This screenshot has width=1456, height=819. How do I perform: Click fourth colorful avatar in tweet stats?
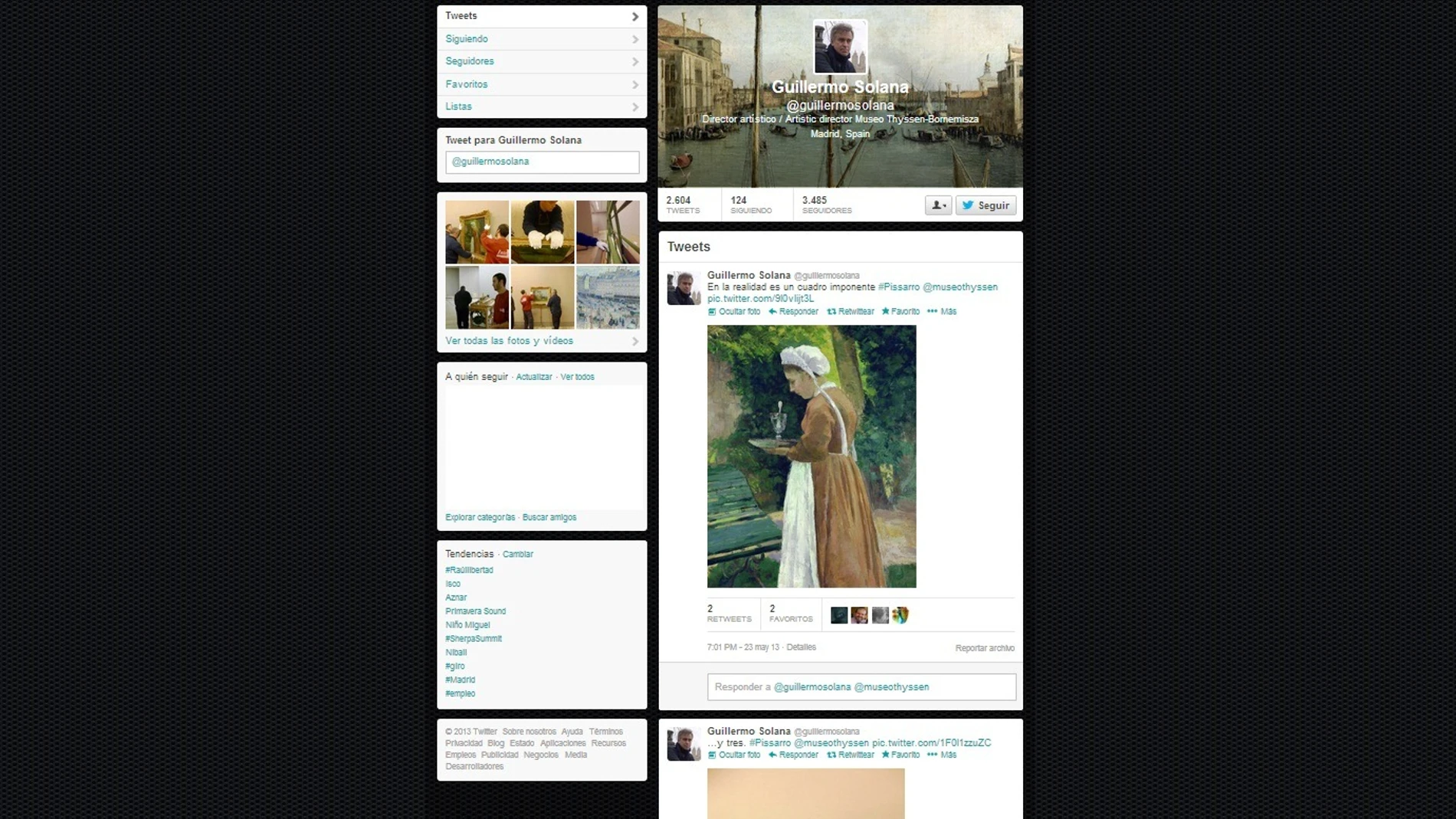[900, 615]
